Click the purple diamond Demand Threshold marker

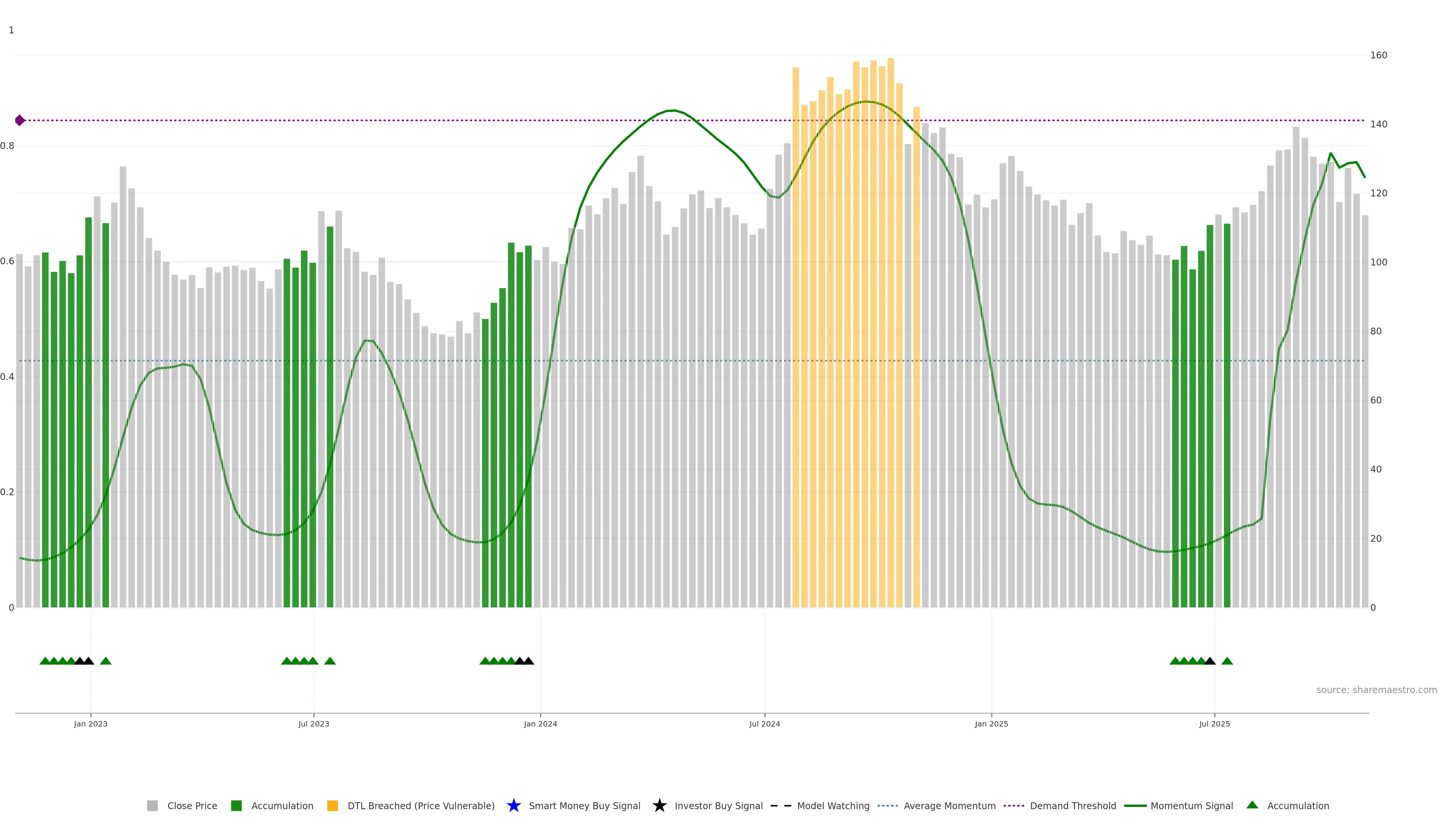[x=20, y=121]
